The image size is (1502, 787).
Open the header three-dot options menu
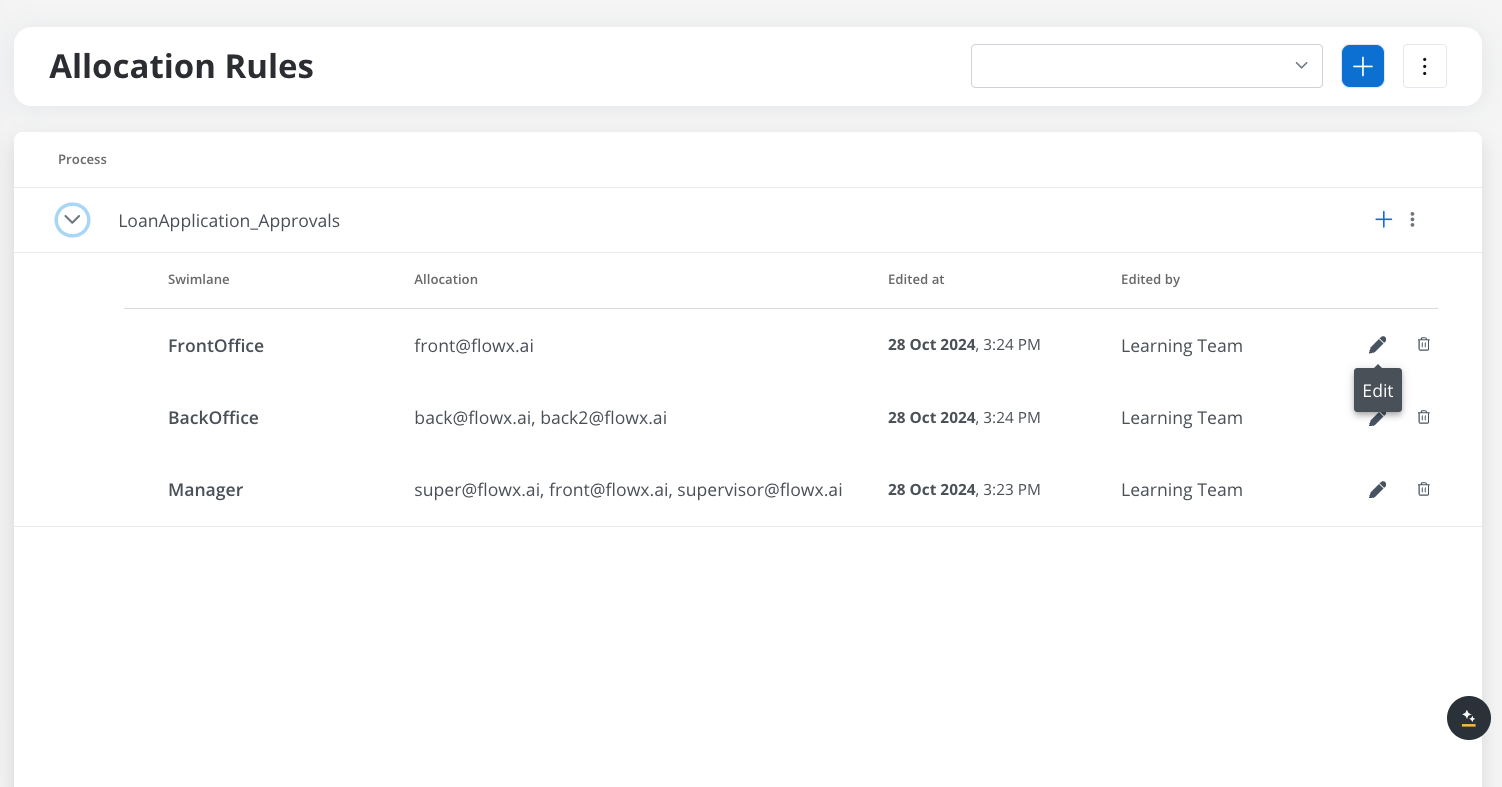[x=1425, y=66]
